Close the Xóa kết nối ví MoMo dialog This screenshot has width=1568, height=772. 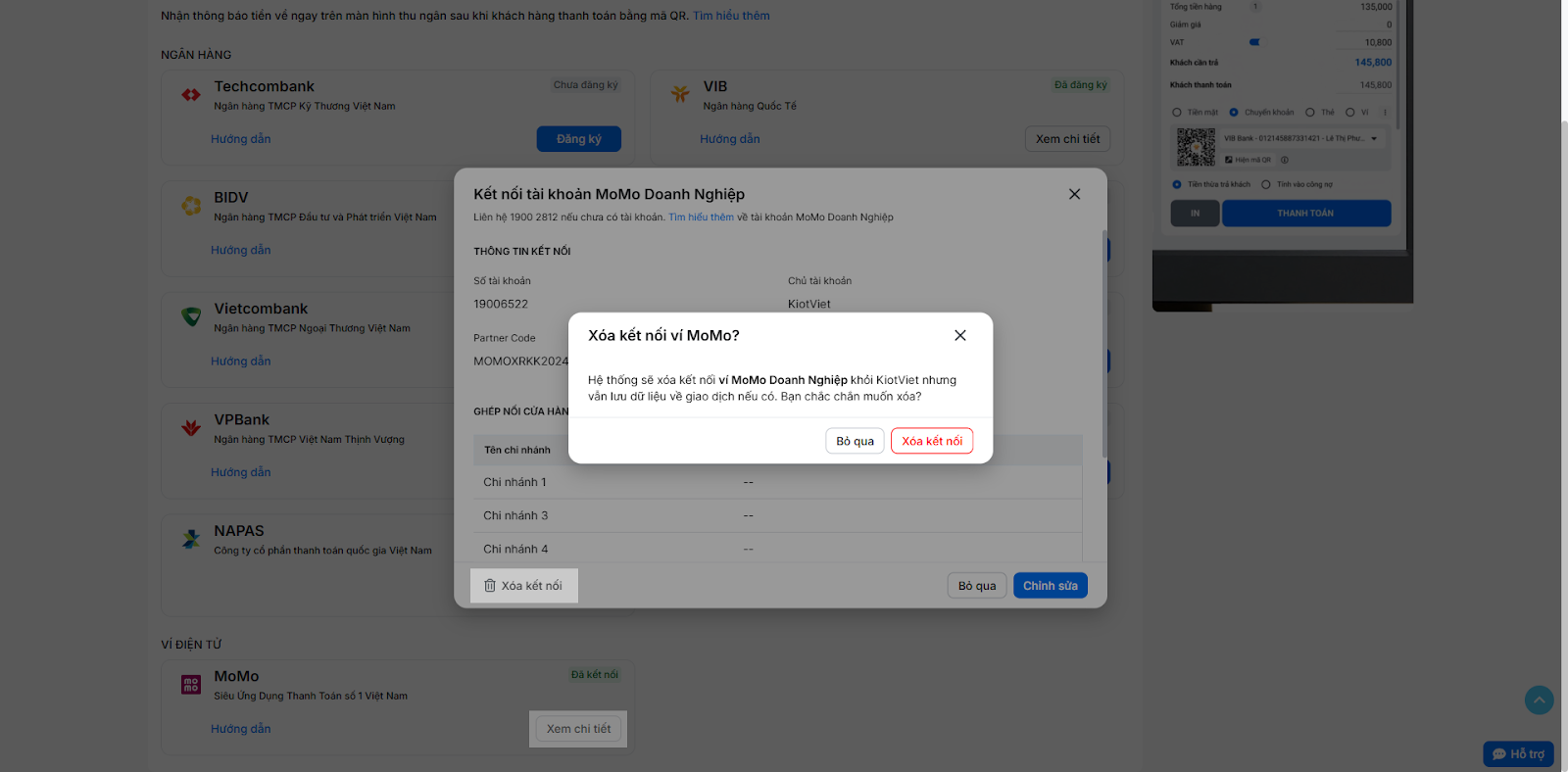[960, 335]
